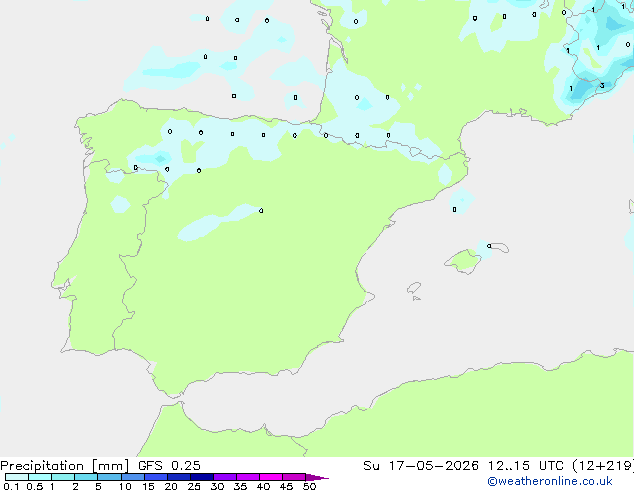Viewport: 634px width, 490px height.
Task: Click the over-50 mm arrow legend tip
Action: click(317, 477)
